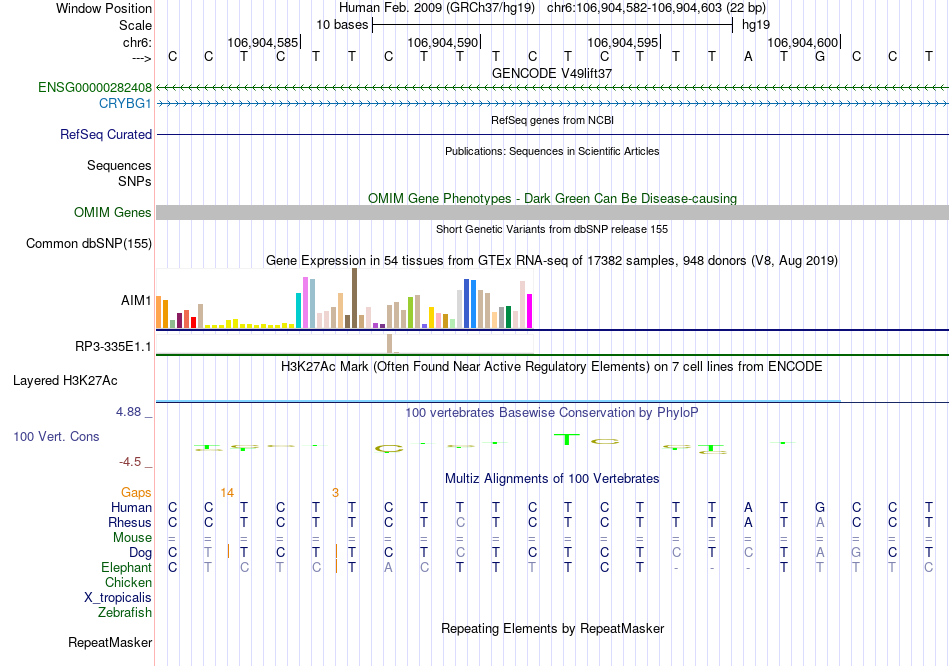Click the light blue H3K27Ac signal line
This screenshot has width=950, height=666.
pyautogui.click(x=498, y=401)
